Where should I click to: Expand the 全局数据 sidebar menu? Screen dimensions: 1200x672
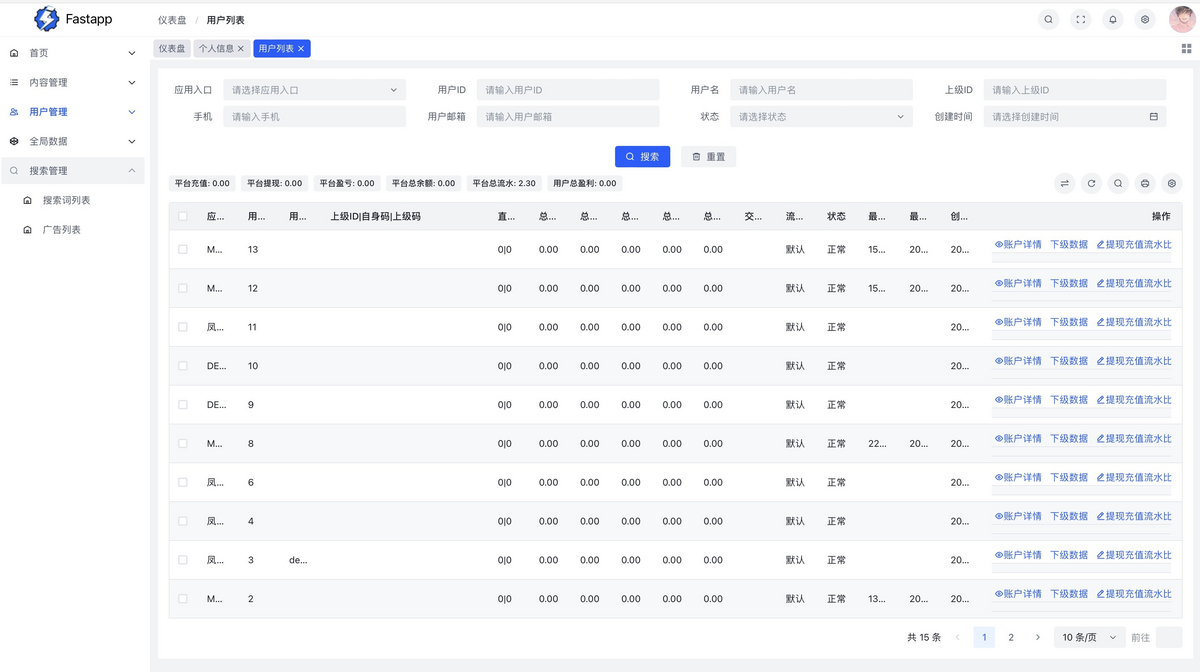pyautogui.click(x=132, y=141)
